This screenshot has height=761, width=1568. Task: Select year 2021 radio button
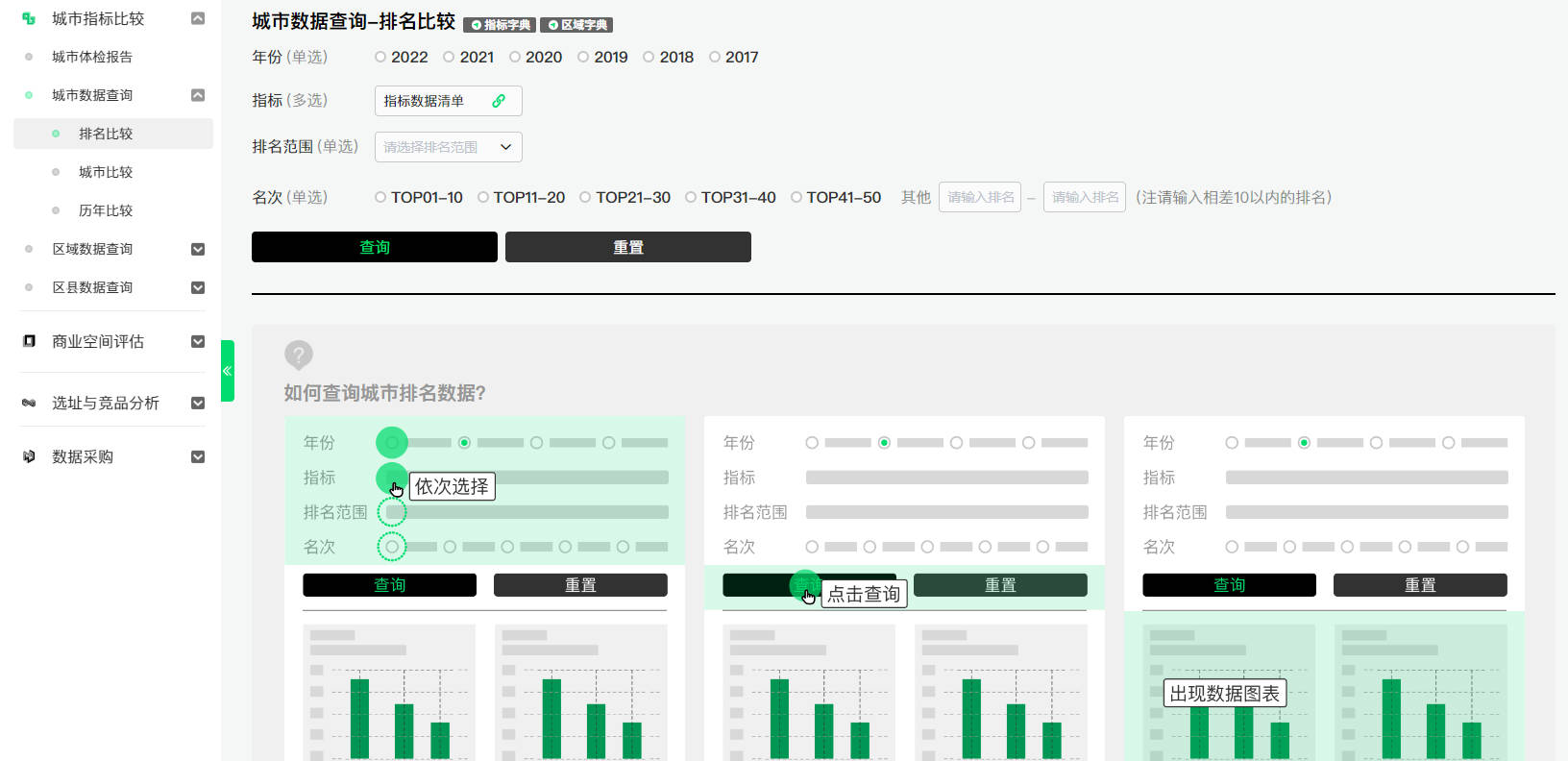click(449, 57)
